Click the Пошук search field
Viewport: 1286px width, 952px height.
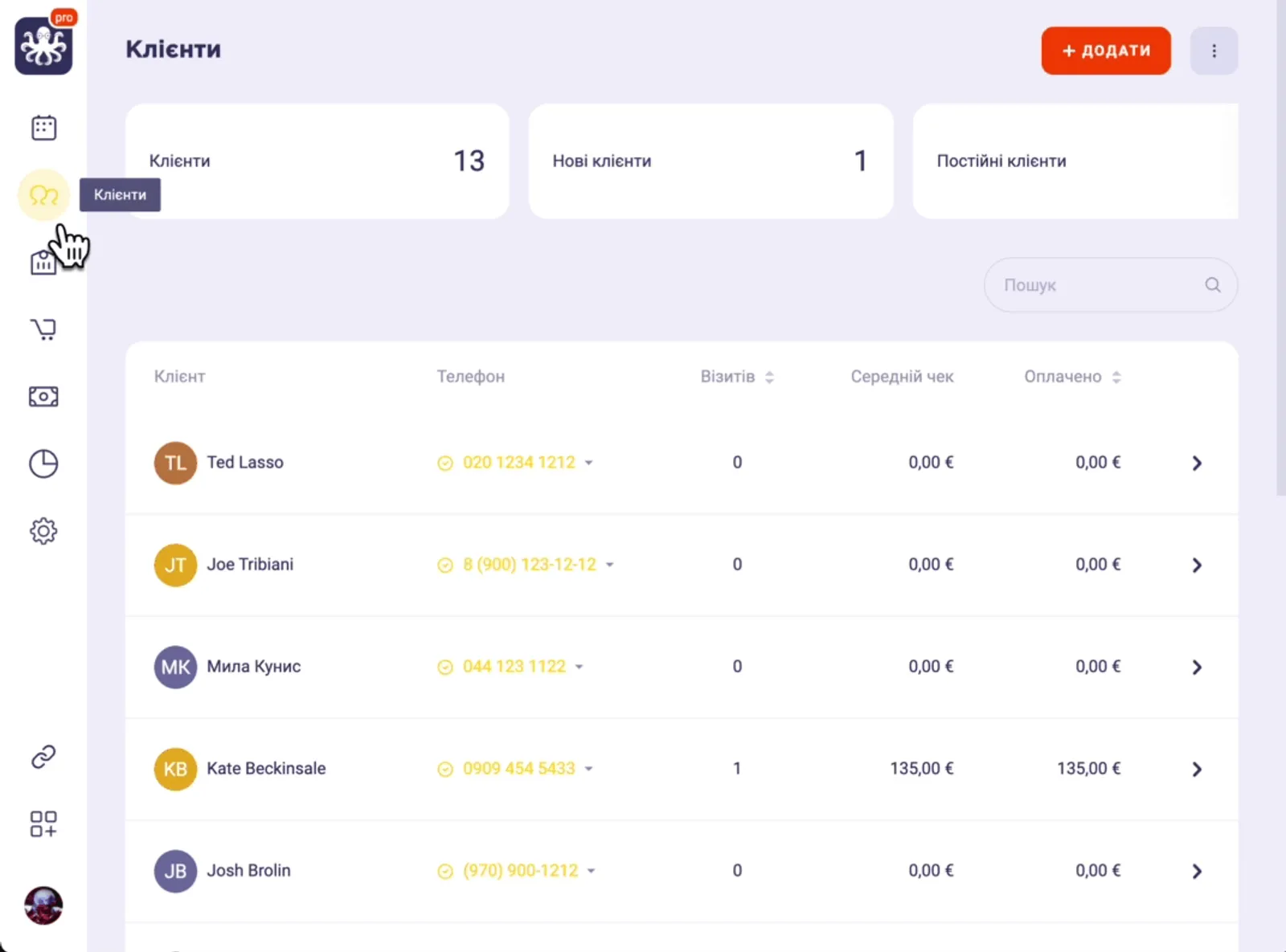1097,285
